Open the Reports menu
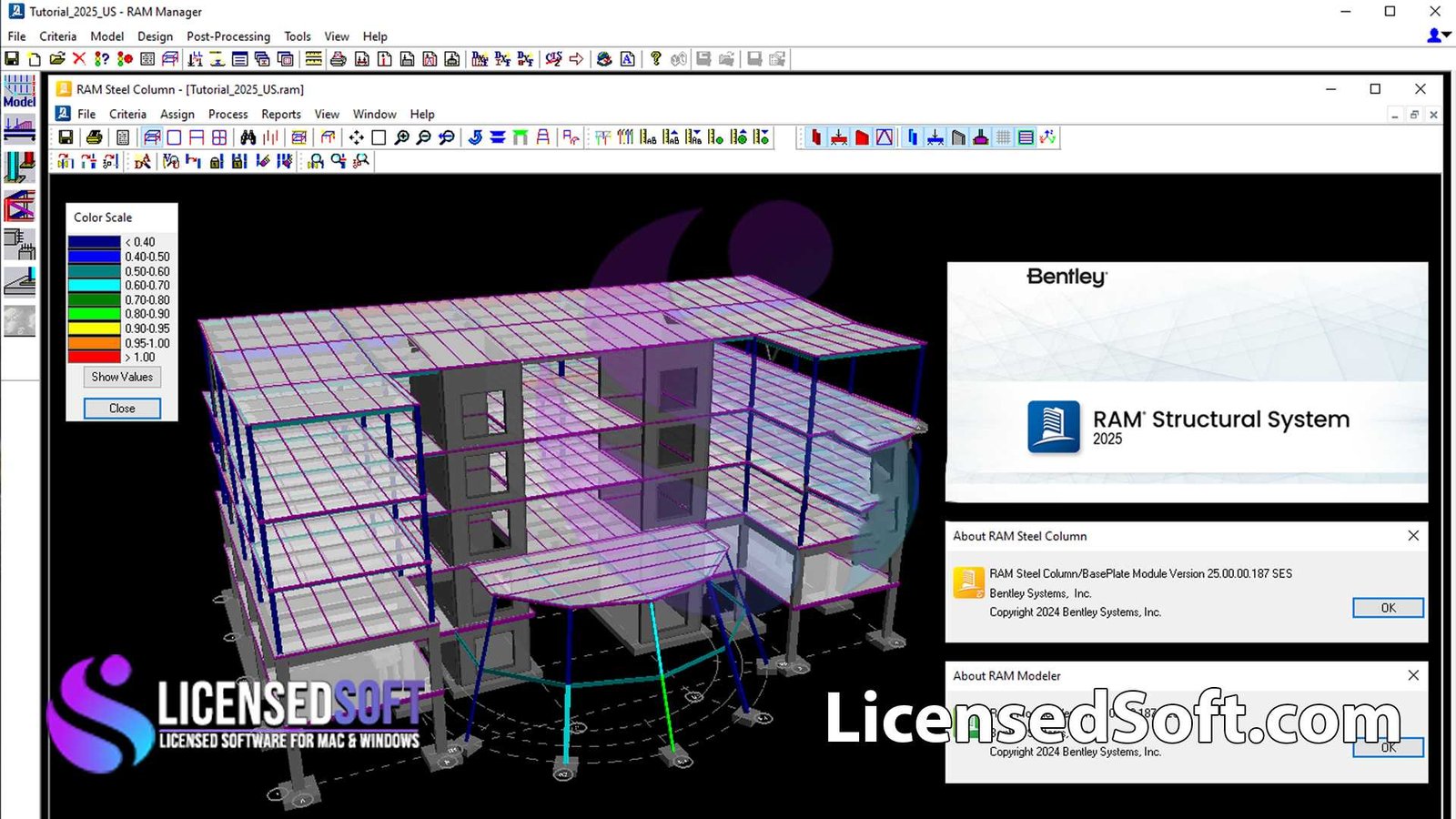Viewport: 1456px width, 819px height. 281,114
